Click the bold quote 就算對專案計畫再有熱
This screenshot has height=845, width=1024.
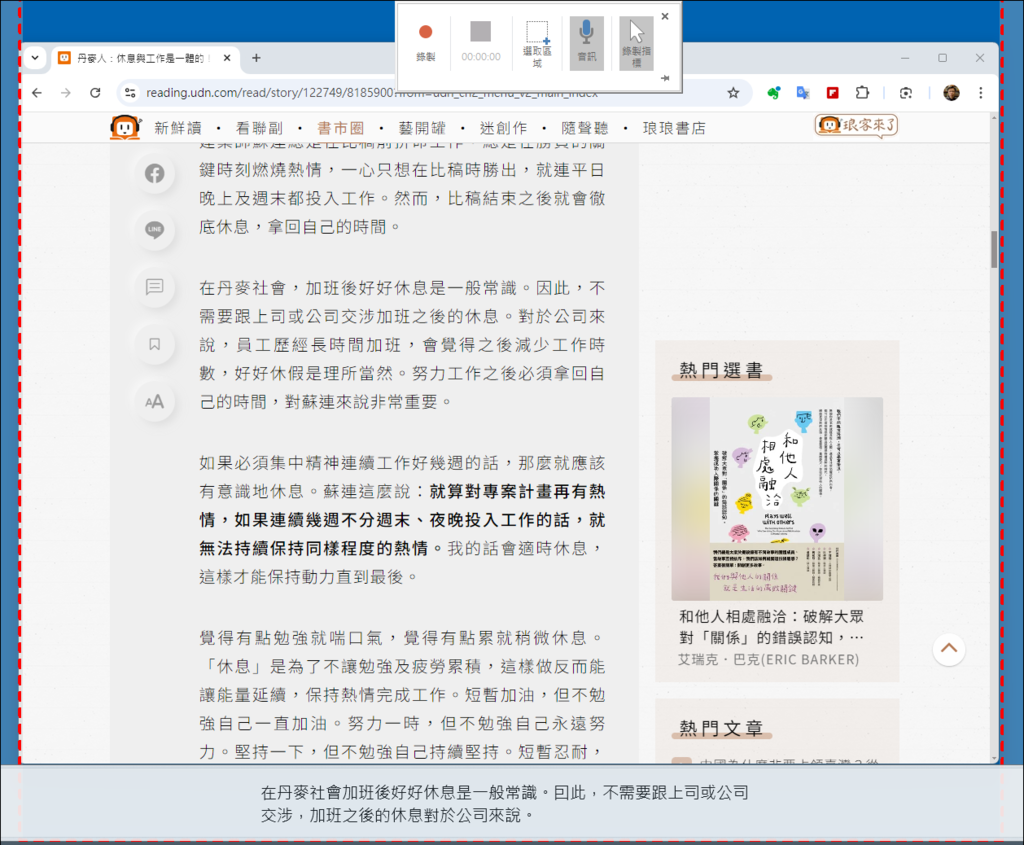pyautogui.click(x=517, y=491)
